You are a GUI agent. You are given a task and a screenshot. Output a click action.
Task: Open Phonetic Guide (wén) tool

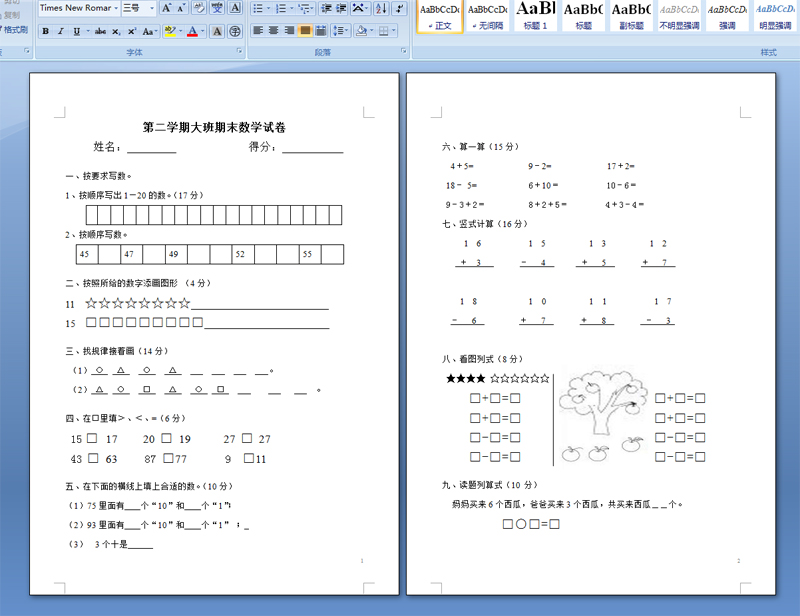click(x=217, y=8)
